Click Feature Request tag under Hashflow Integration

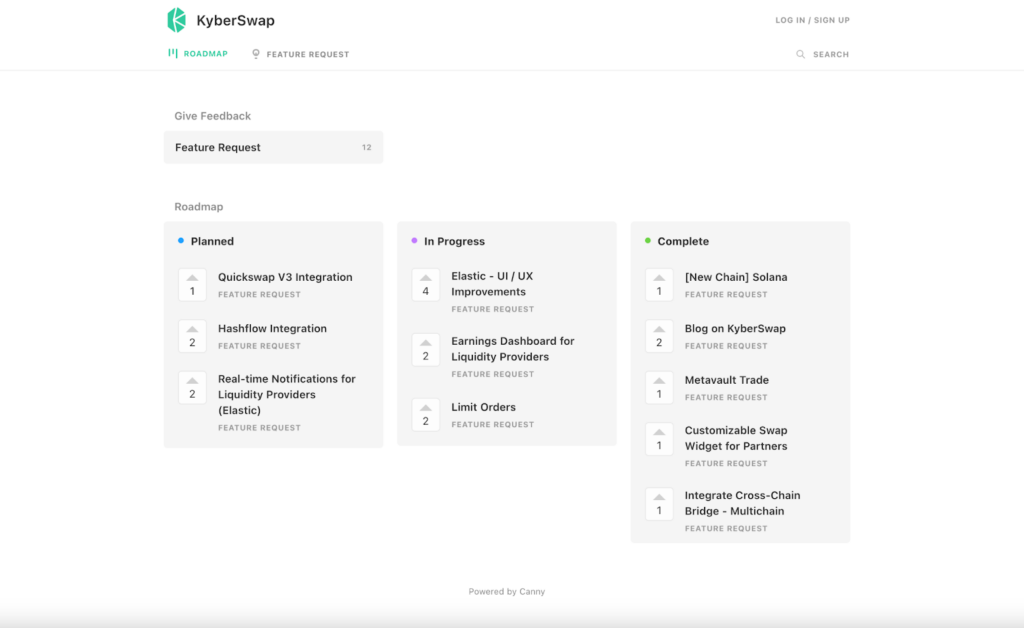pos(259,346)
